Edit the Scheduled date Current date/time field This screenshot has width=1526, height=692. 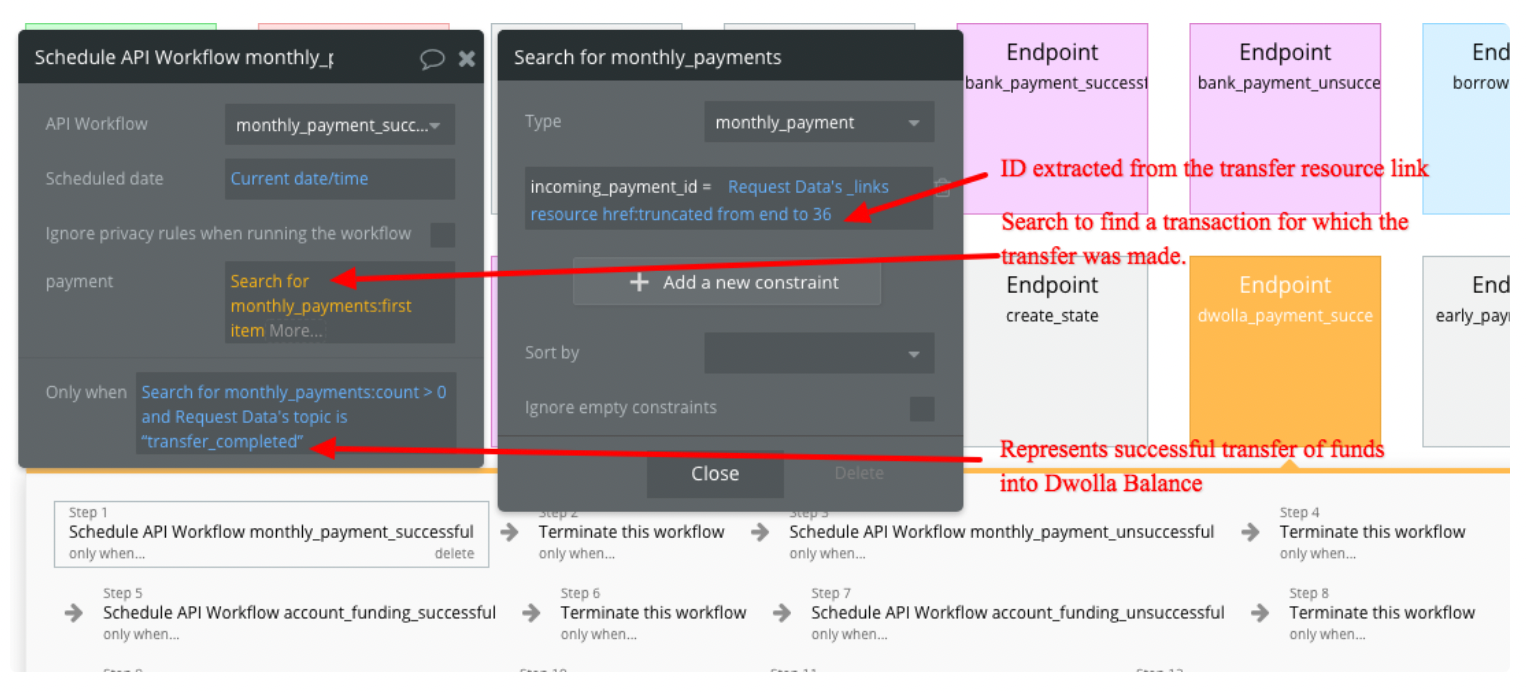coord(340,179)
